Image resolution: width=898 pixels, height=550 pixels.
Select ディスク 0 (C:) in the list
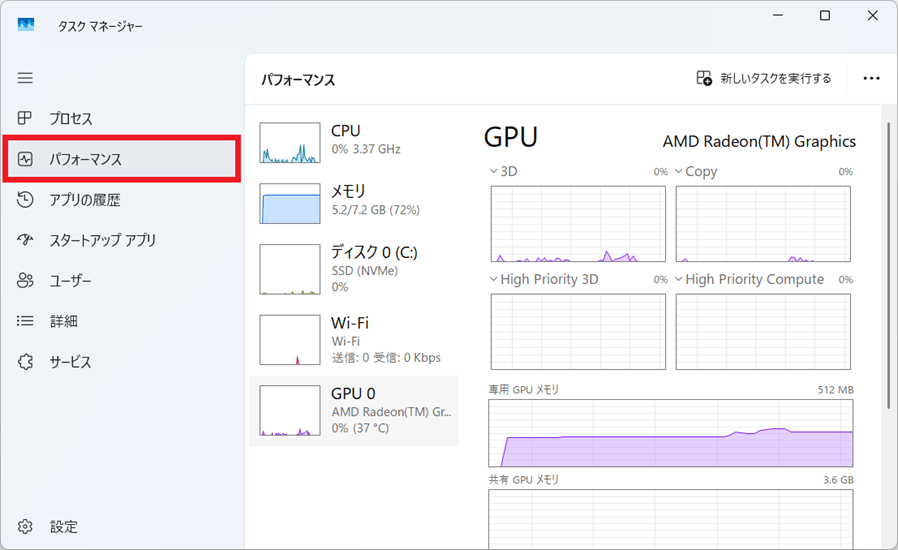pyautogui.click(x=353, y=268)
